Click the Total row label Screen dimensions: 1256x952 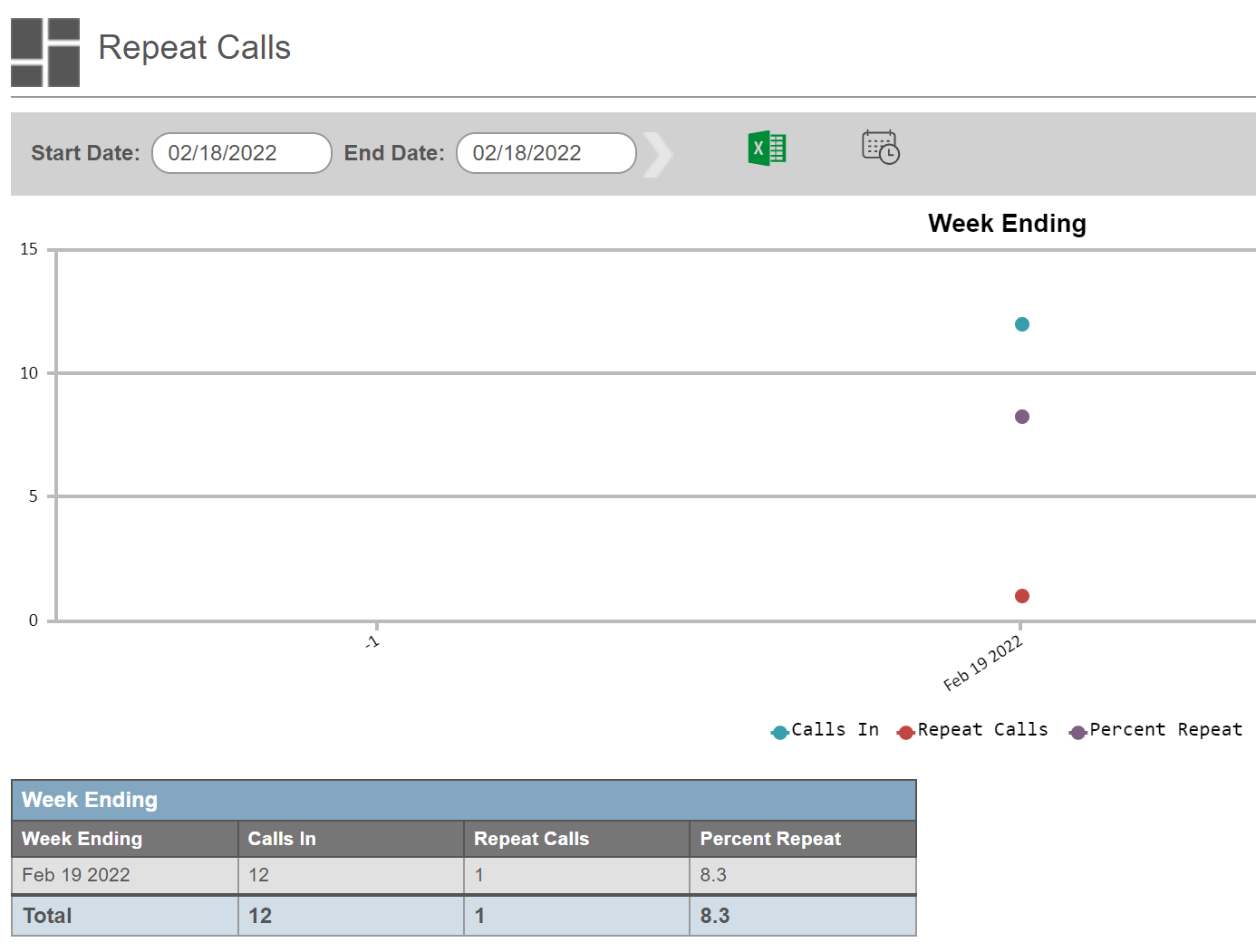pos(47,916)
